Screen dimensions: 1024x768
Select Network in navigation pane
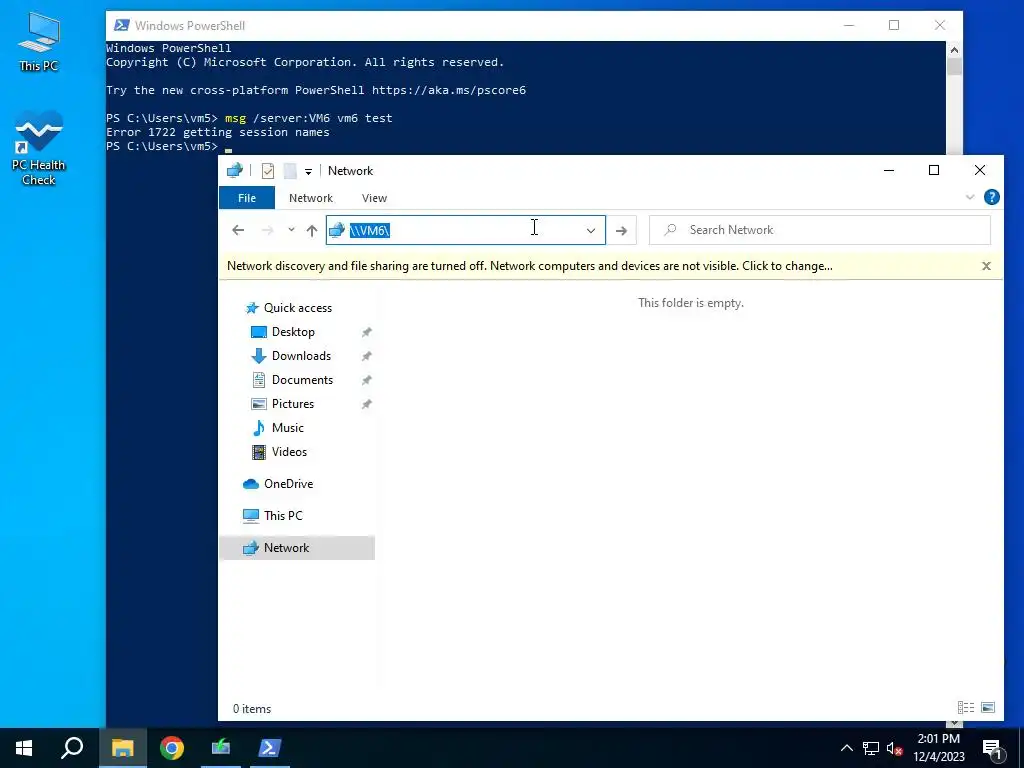point(297,548)
